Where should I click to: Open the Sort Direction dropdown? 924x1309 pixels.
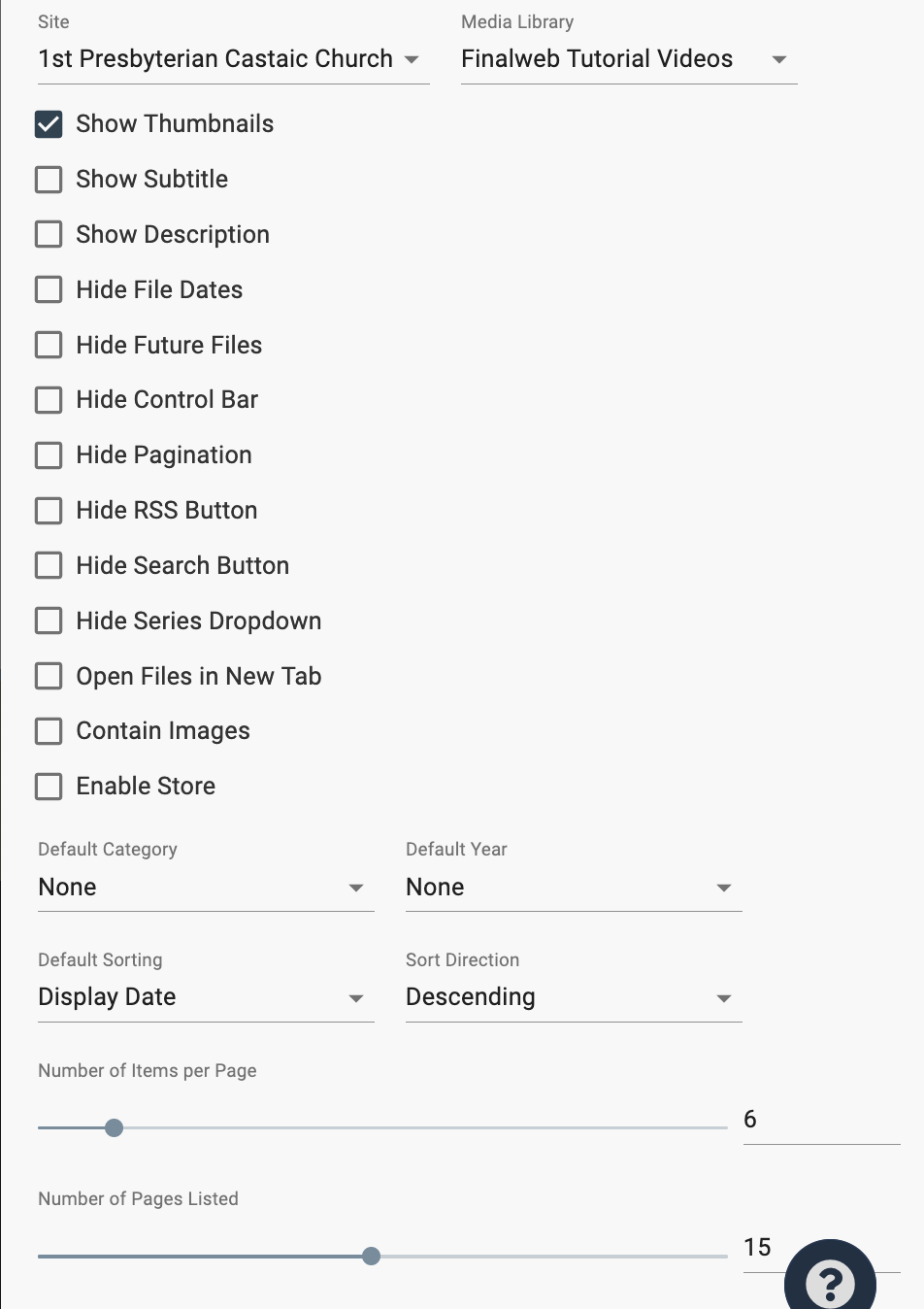pyautogui.click(x=573, y=998)
